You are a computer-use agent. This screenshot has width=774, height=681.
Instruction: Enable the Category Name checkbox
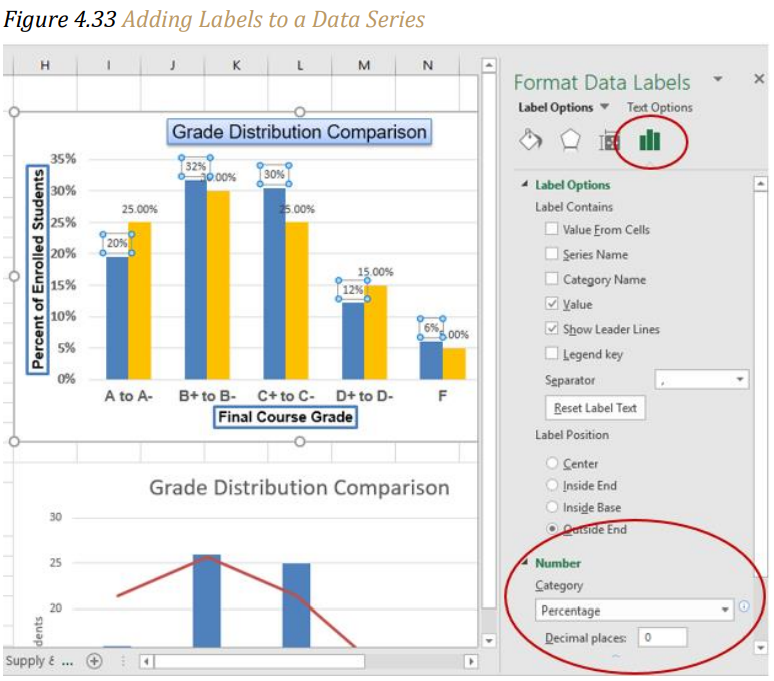click(551, 278)
